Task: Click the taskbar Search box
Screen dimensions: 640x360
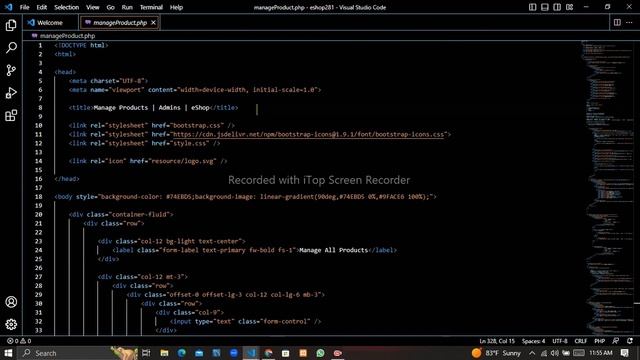Action: coord(65,353)
